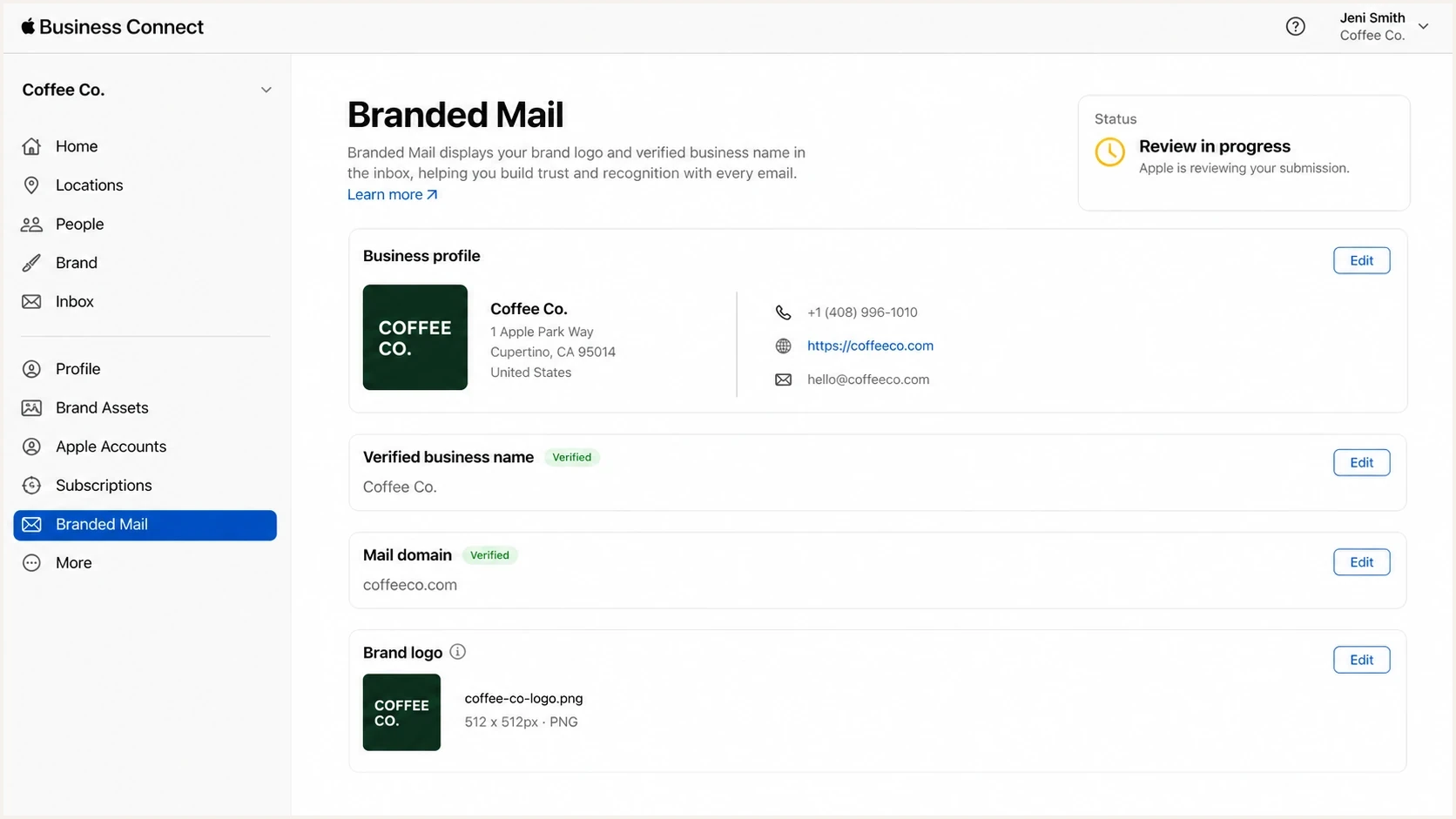Click the Brand logo thumbnail preview
Screen dimensions: 1456x819
(401, 712)
